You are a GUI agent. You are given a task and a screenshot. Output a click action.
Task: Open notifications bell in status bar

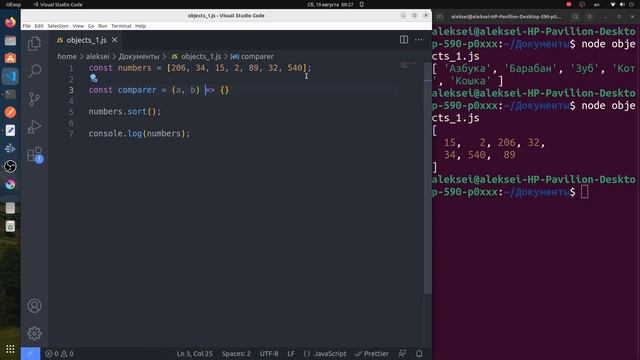coord(419,353)
